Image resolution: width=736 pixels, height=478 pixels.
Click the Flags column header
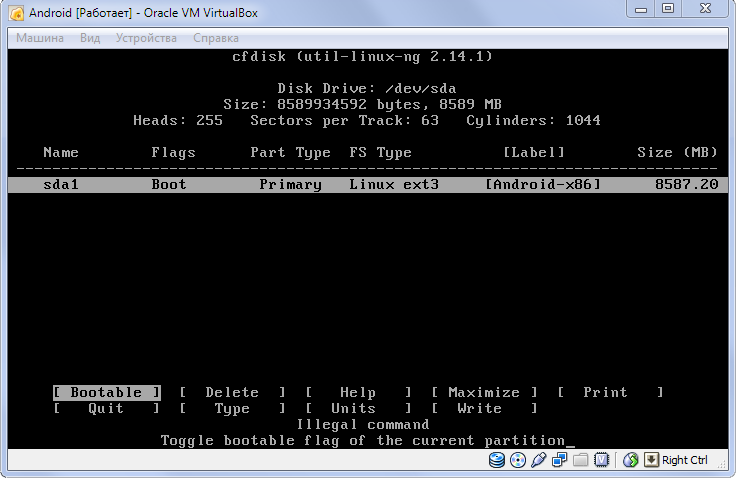(173, 153)
